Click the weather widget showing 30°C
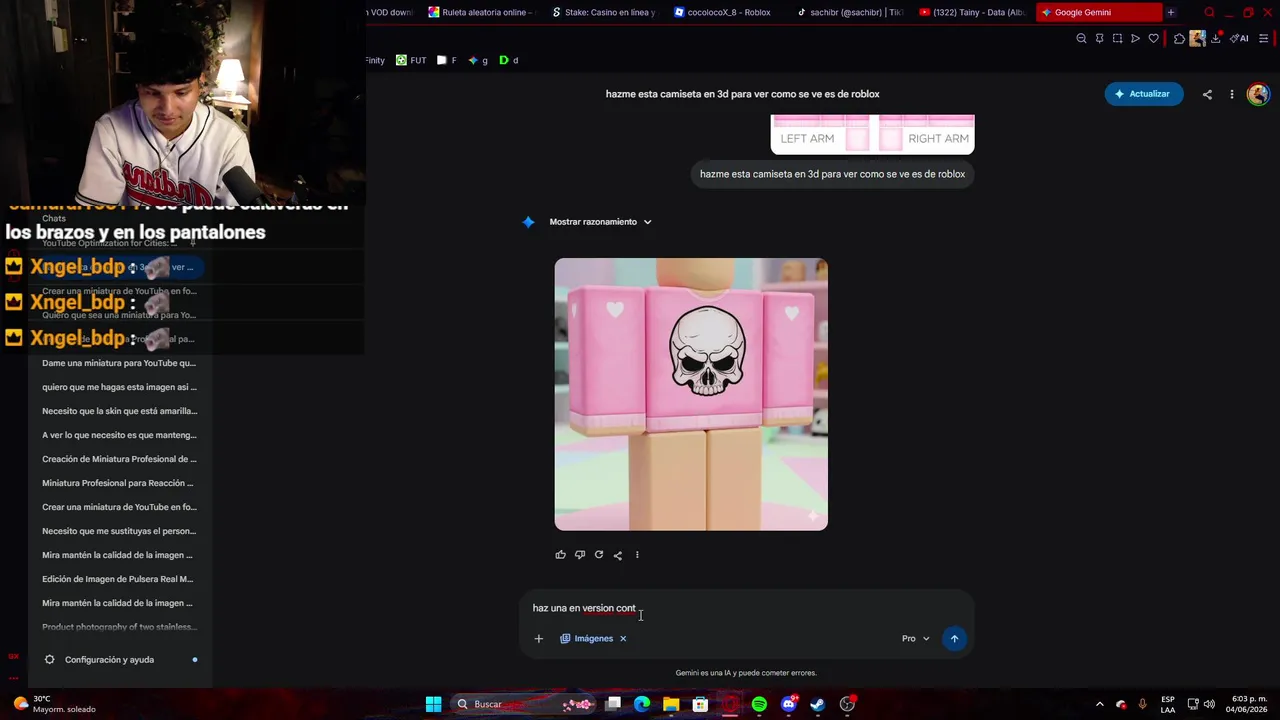 [54, 704]
